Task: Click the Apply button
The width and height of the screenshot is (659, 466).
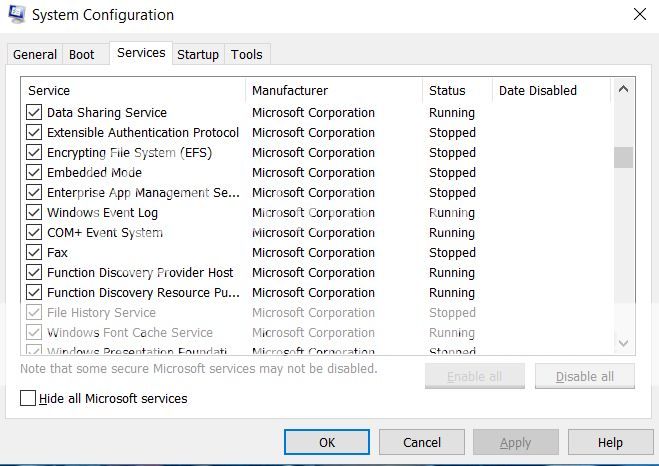Action: (516, 442)
